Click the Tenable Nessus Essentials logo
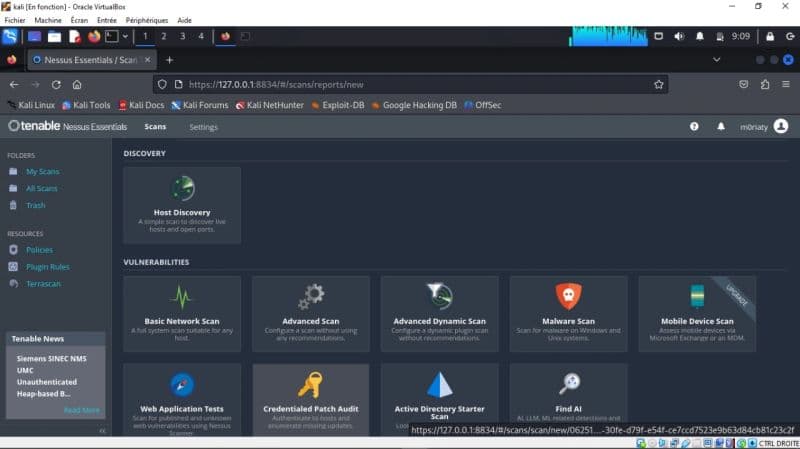This screenshot has width=800, height=449. (x=67, y=126)
